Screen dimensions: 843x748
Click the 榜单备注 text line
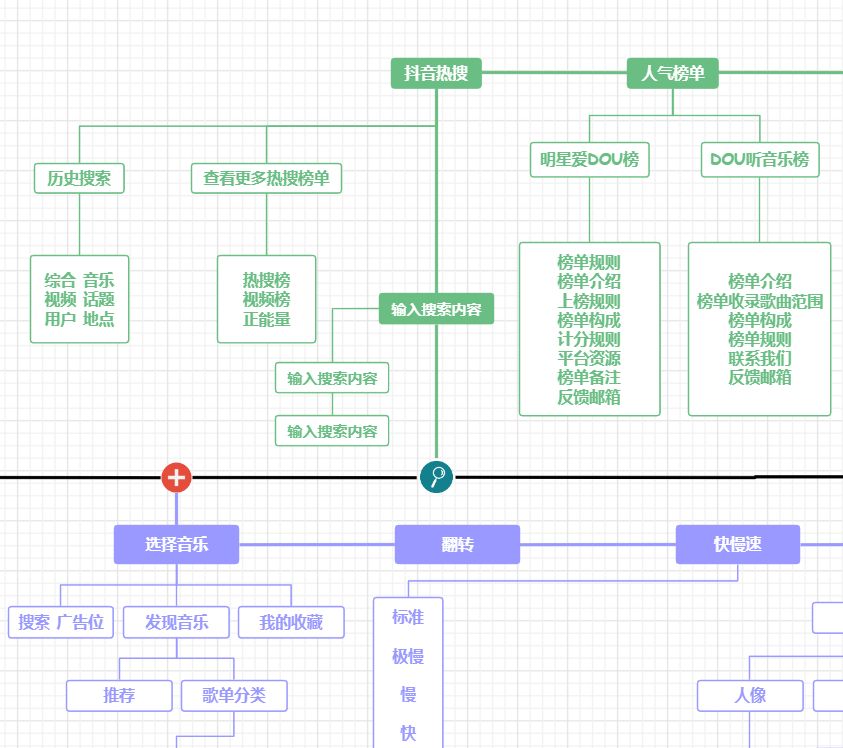click(x=589, y=377)
